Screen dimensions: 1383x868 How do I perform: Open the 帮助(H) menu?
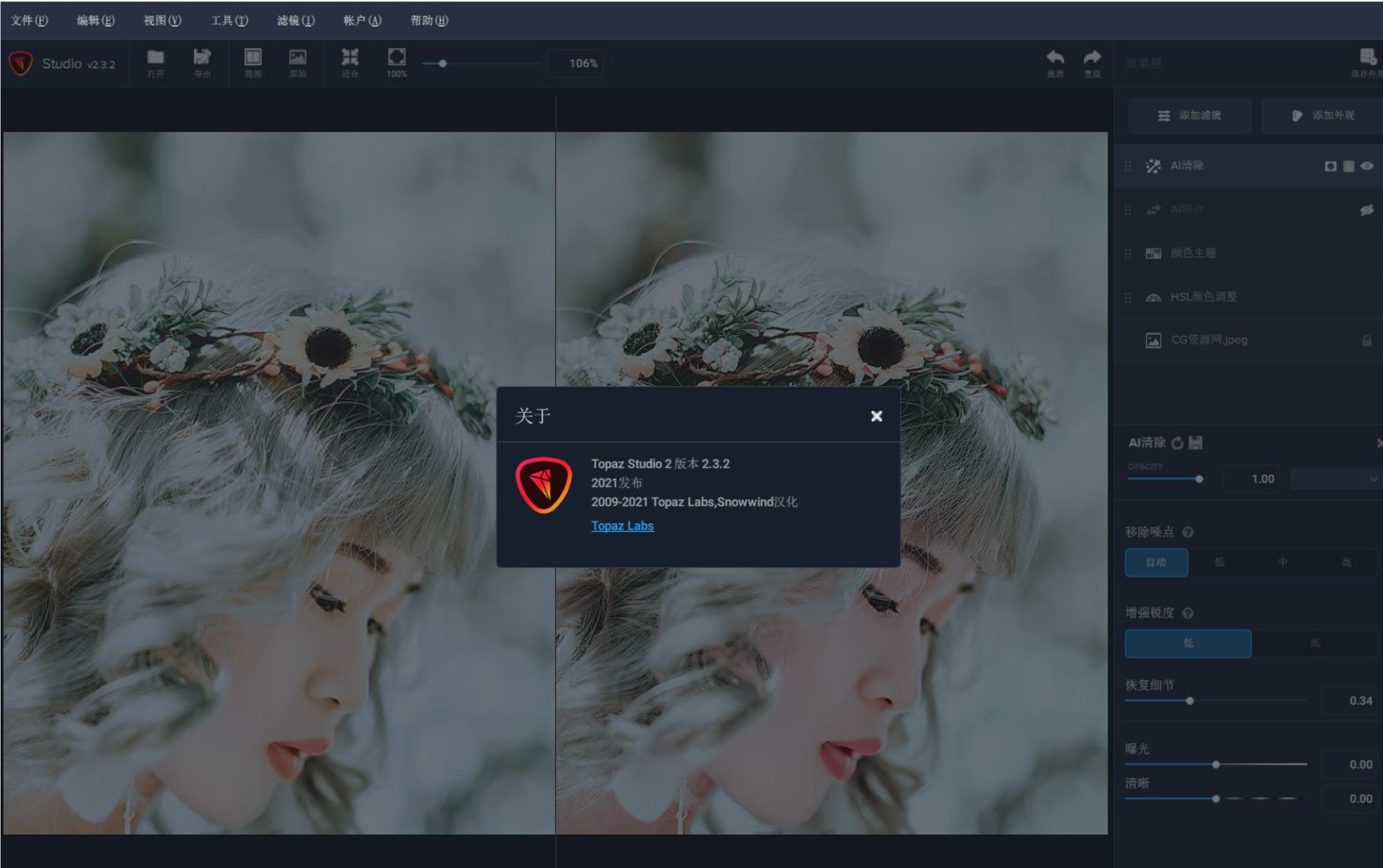[x=430, y=21]
